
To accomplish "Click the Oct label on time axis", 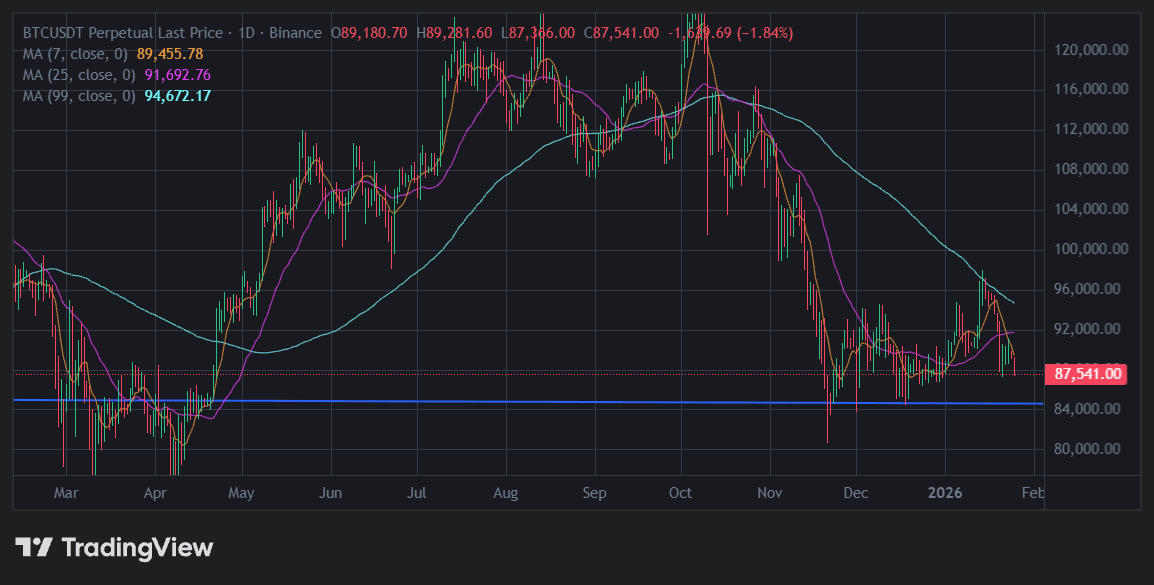I will (681, 492).
